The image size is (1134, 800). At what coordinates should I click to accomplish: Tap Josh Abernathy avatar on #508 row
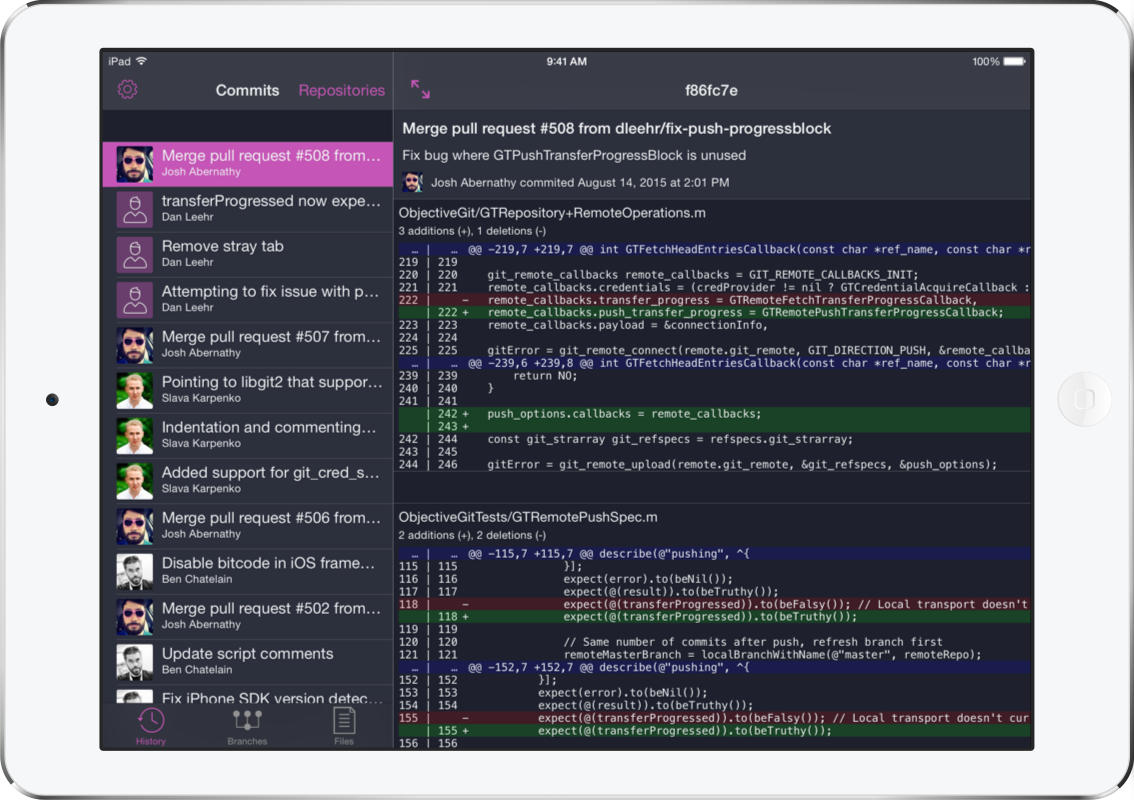[x=135, y=164]
